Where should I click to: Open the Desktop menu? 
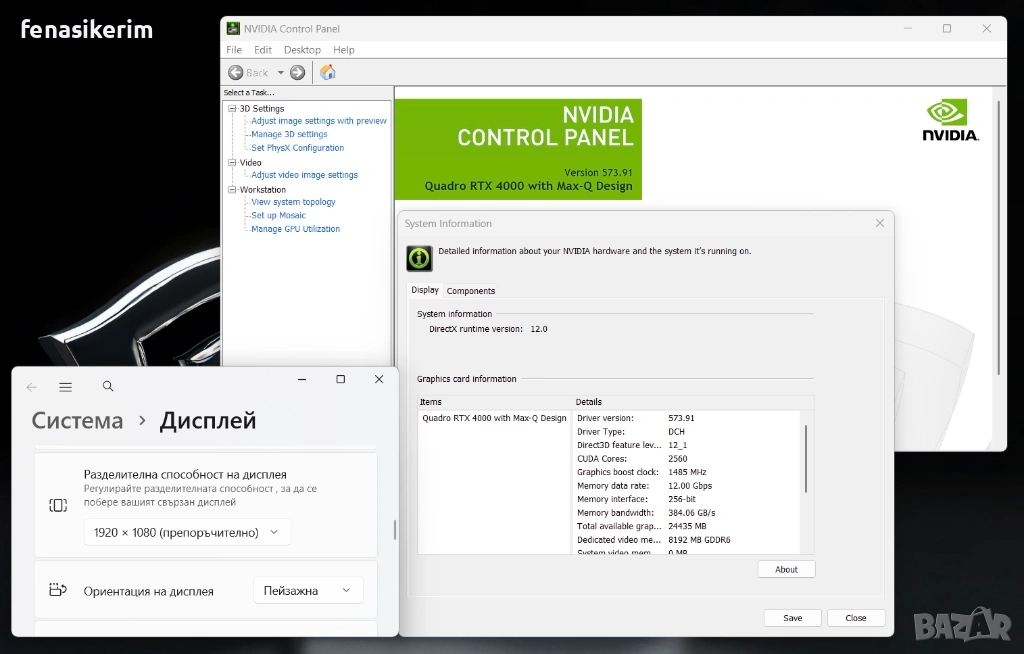click(302, 50)
